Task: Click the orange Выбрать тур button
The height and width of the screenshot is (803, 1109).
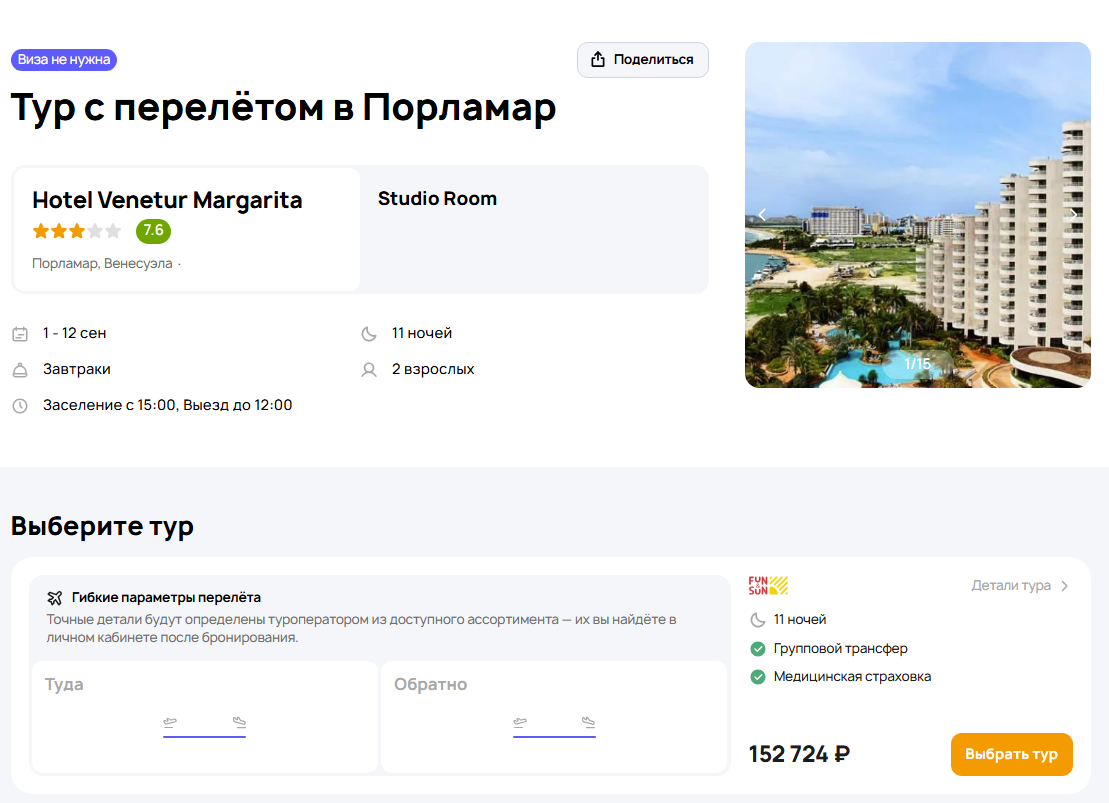Action: coord(1011,754)
